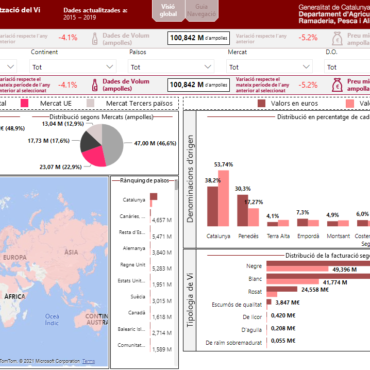This screenshot has height=370, width=370.
Task: Click the De licor row
Action: coord(252,317)
